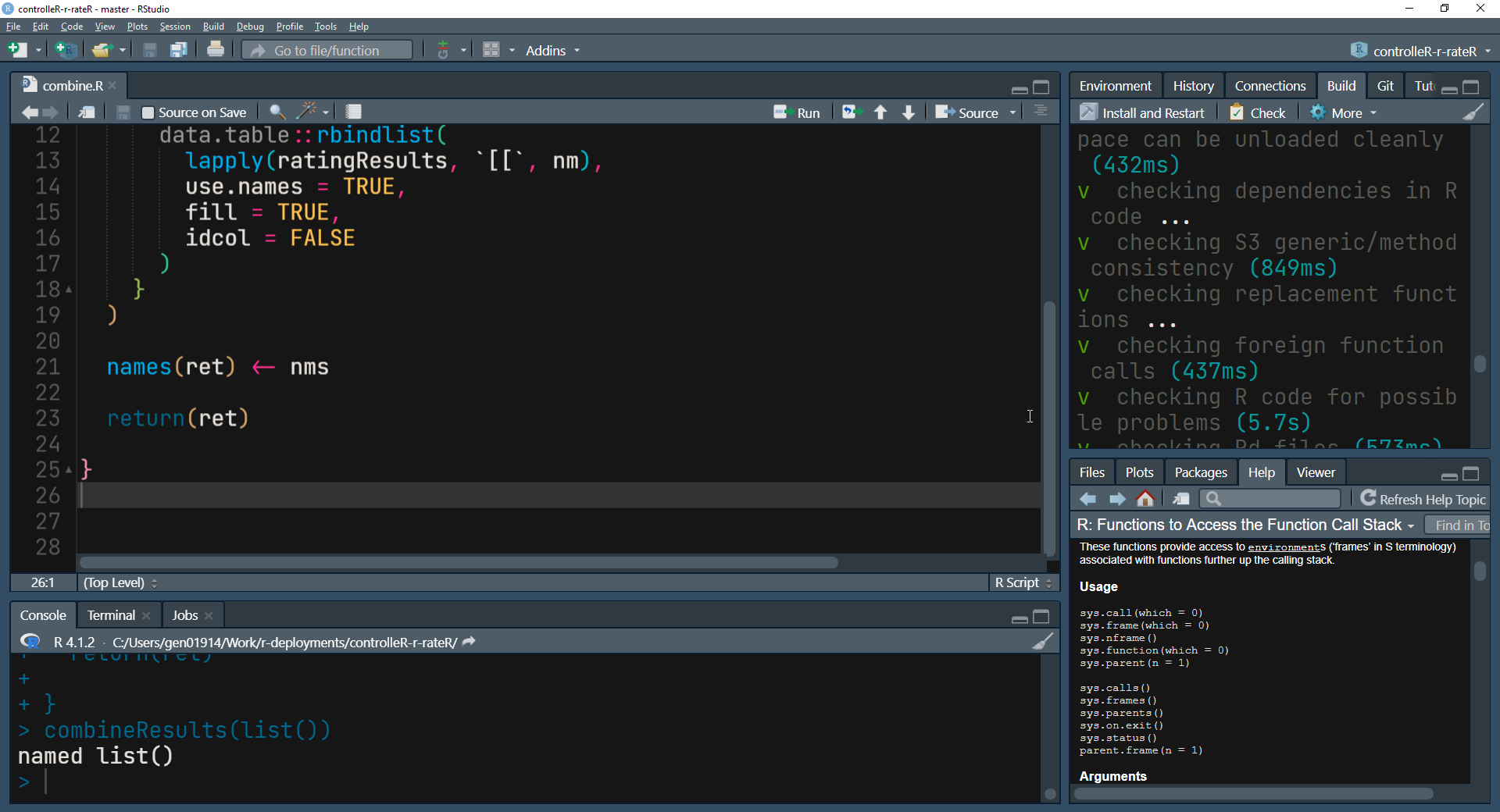Image resolution: width=1500 pixels, height=812 pixels.
Task: Click the environments hyperlink in Help text
Action: [1286, 547]
